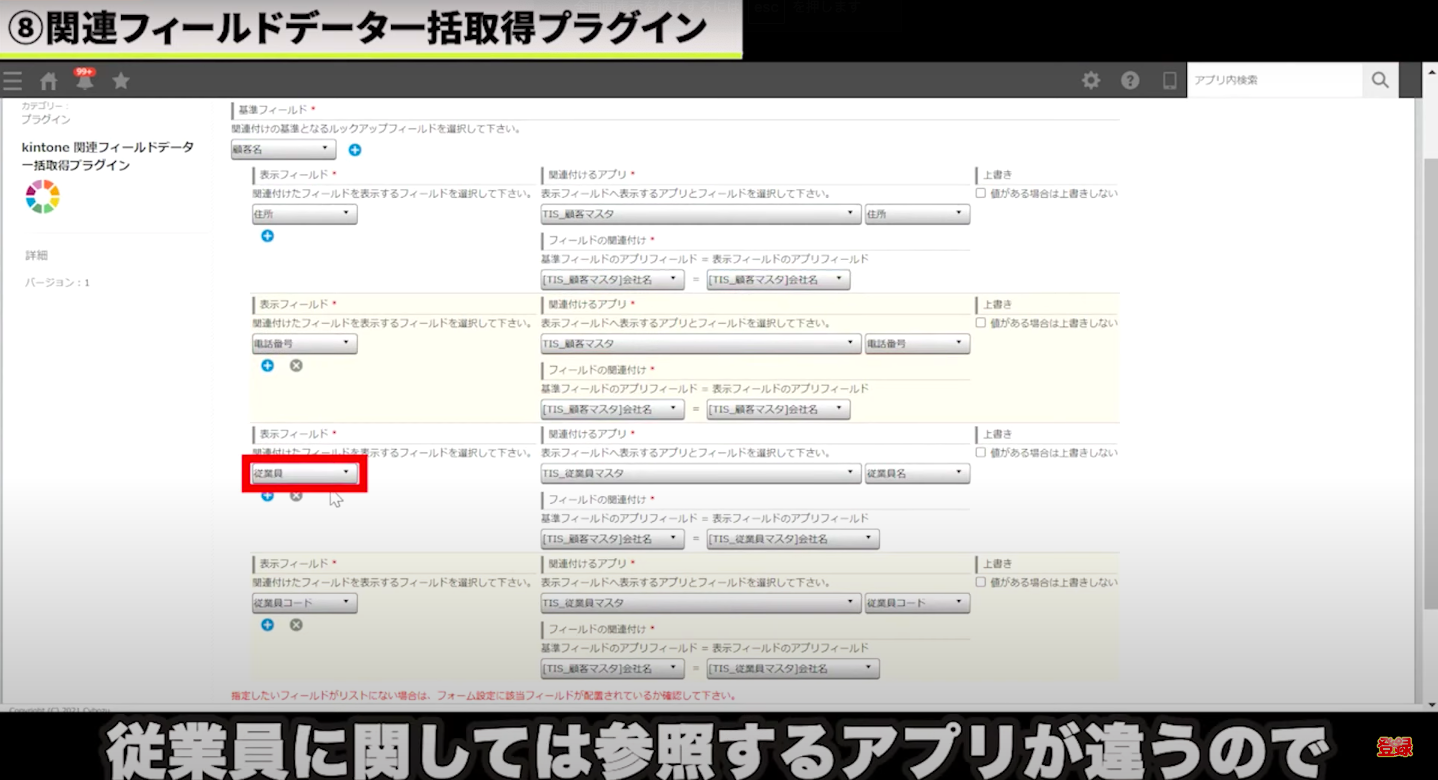Click the magnifier search button
The width and height of the screenshot is (1438, 780).
[x=1380, y=80]
